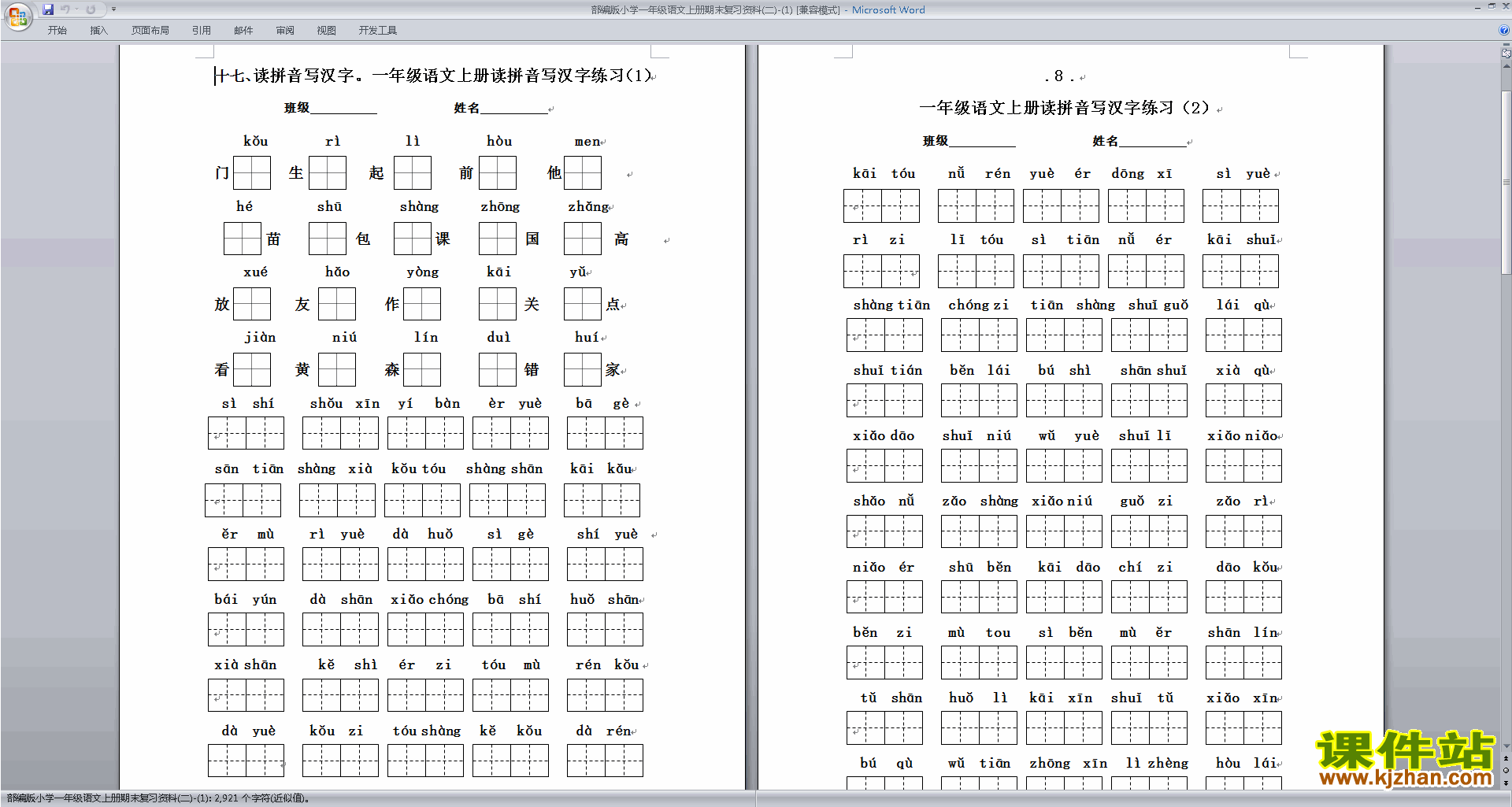Click the pinyin 'shǒu xīn' on page one

point(345,403)
